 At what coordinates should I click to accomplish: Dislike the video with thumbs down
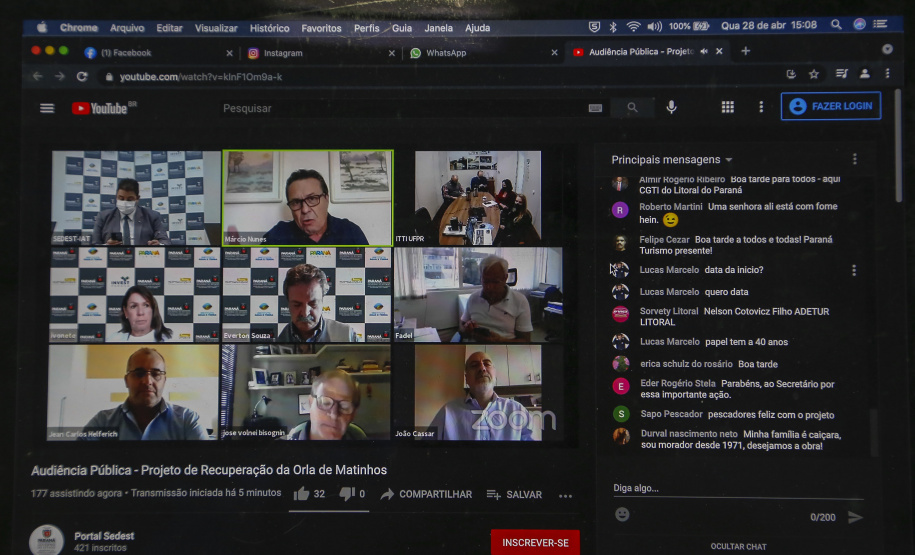(347, 494)
